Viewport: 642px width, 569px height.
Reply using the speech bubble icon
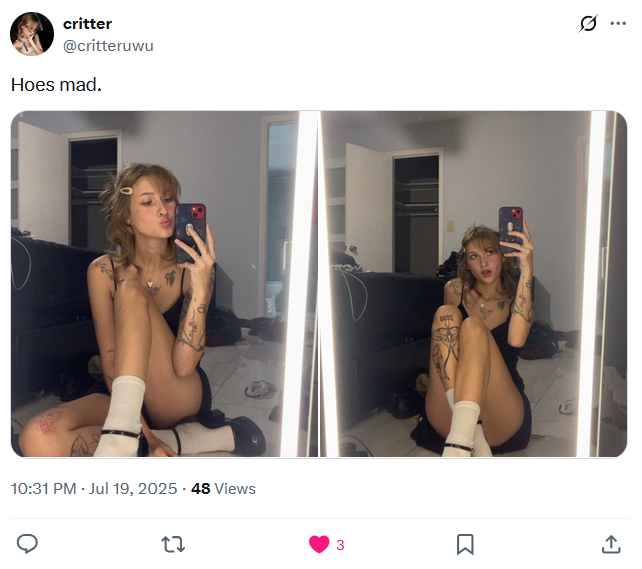tap(27, 544)
